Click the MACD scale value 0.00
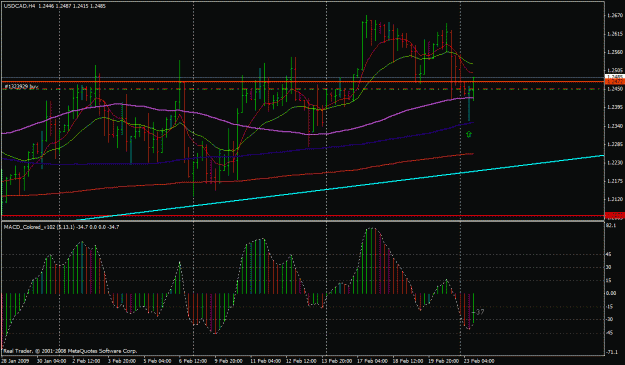625x365 pixels. tap(611, 293)
